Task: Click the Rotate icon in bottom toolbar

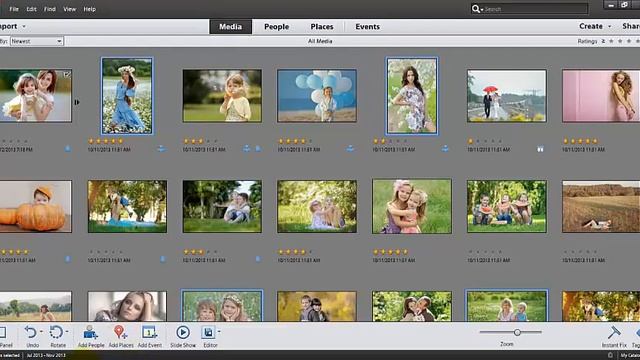Action: (x=56, y=332)
